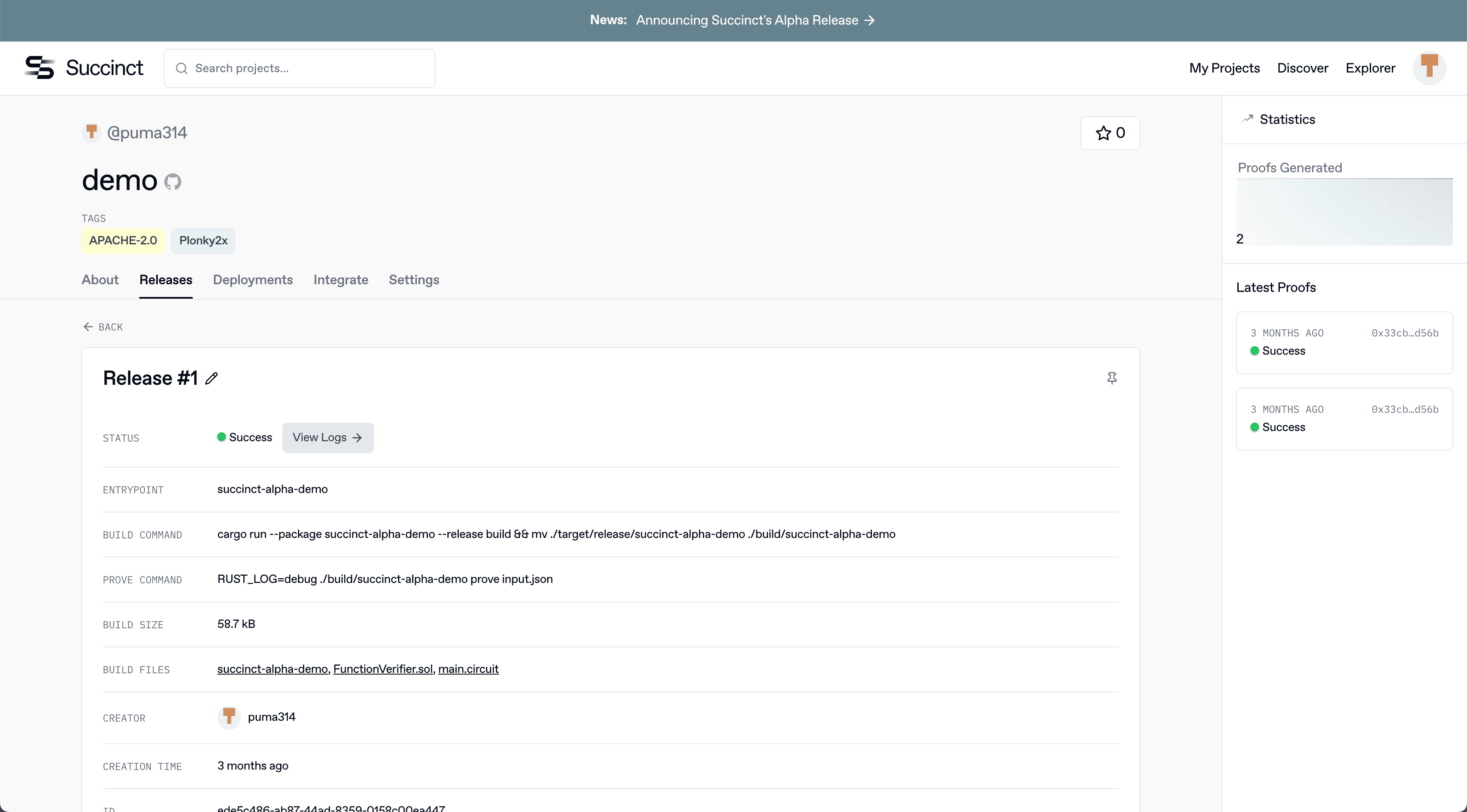Click the arrow in the news banner
1467x812 pixels.
(x=870, y=20)
